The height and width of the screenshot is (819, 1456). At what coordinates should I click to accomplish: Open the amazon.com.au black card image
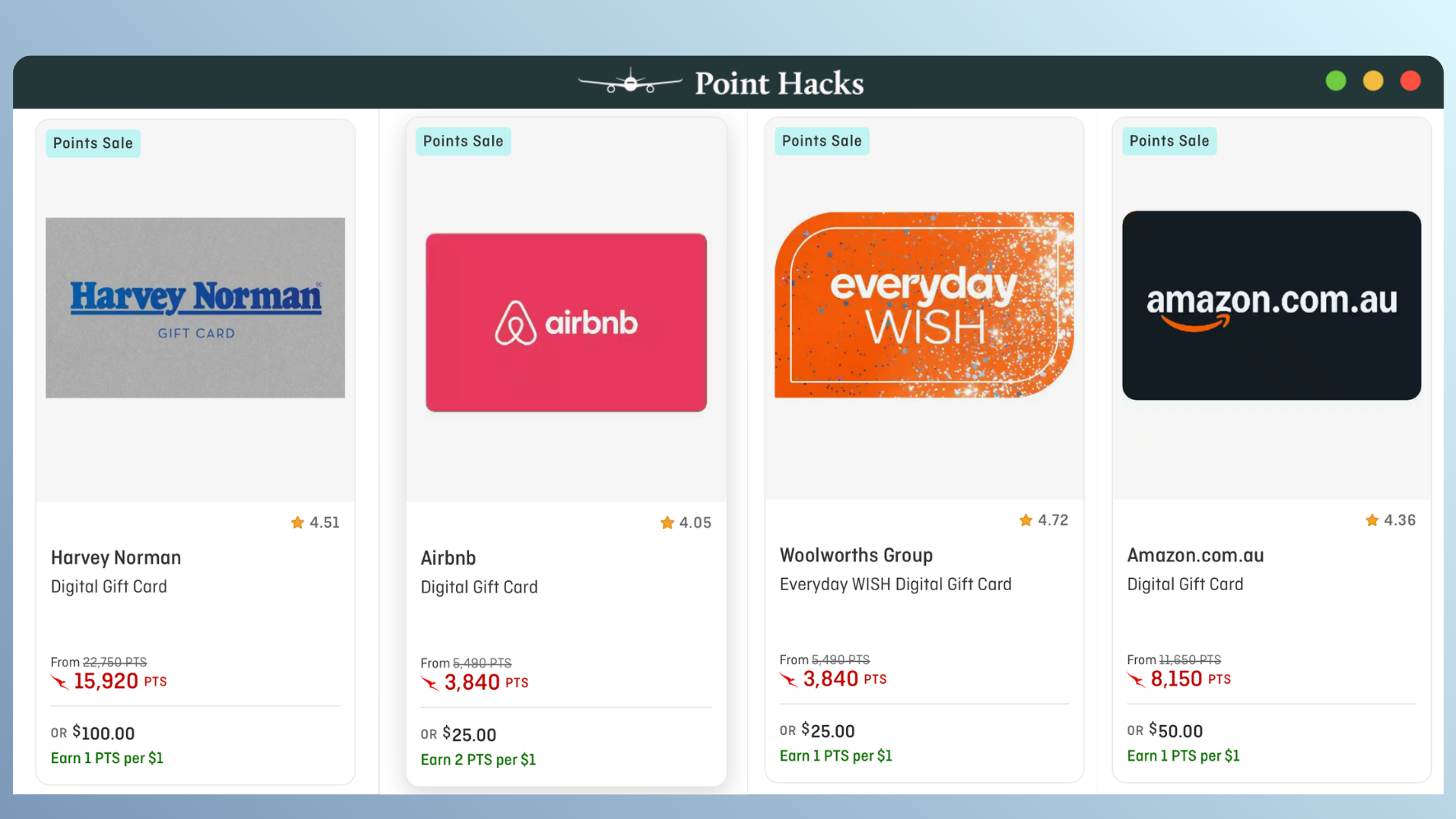(1272, 305)
